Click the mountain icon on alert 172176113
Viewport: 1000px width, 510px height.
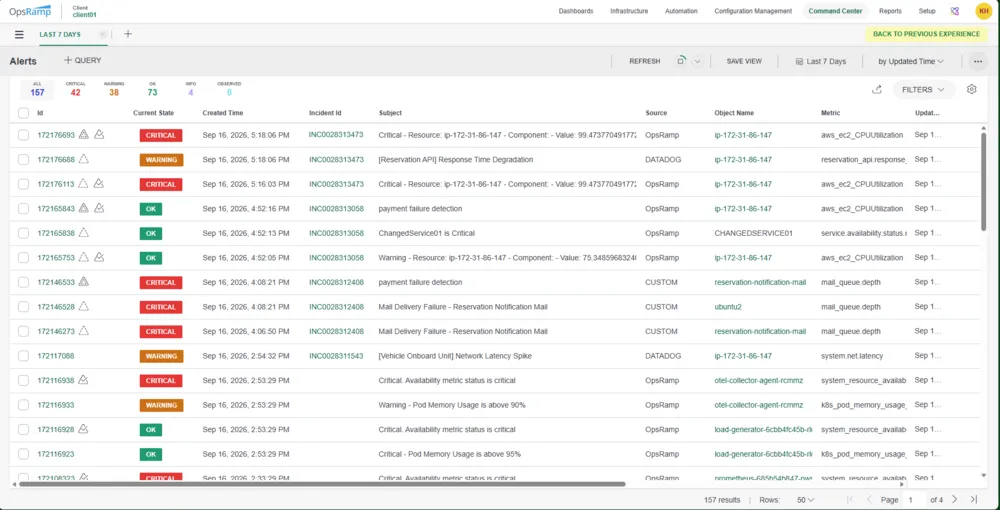coord(99,184)
